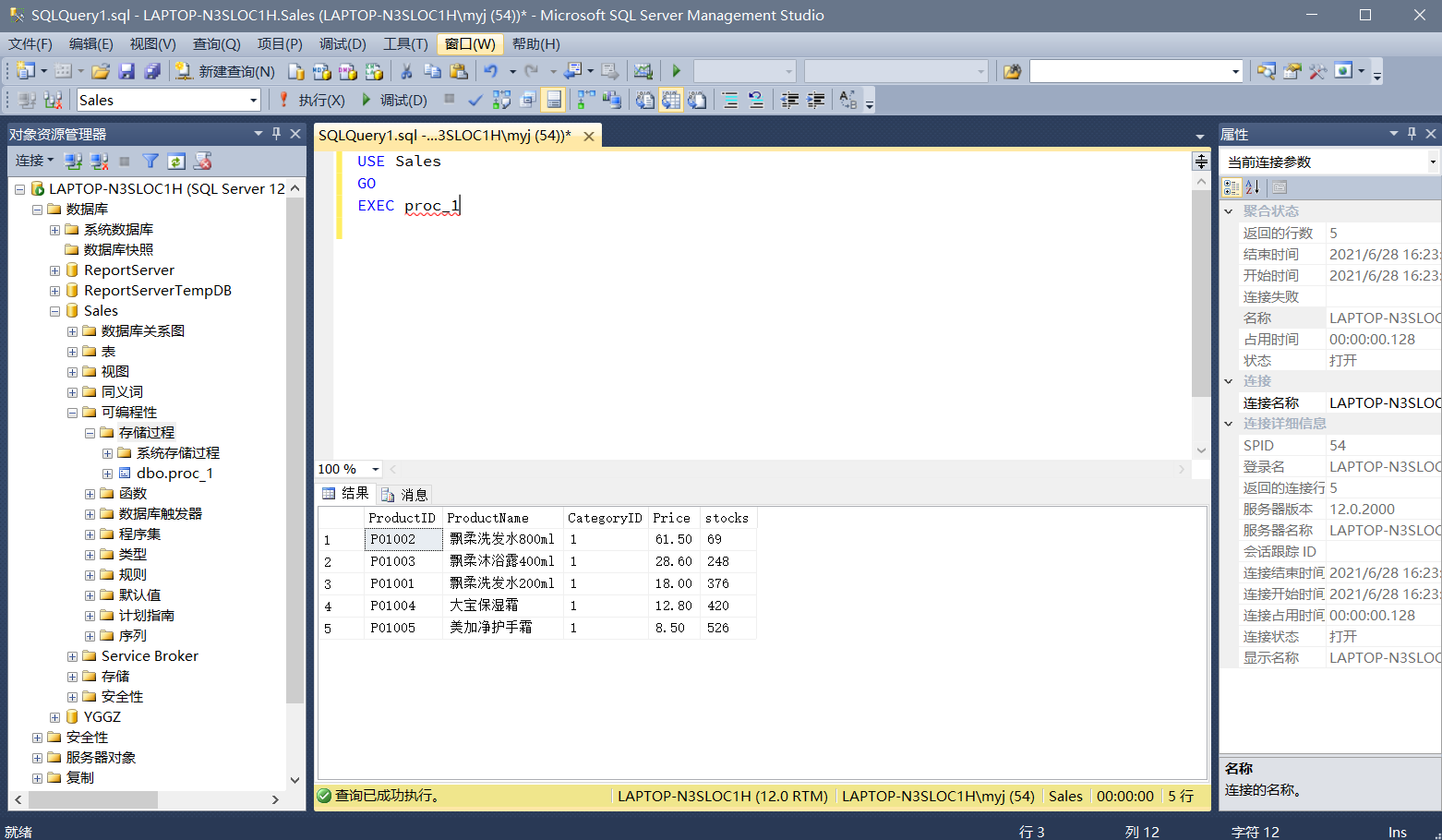Select the SQLQuery1.sql editor tab
This screenshot has height=840, width=1442.
pyautogui.click(x=445, y=136)
